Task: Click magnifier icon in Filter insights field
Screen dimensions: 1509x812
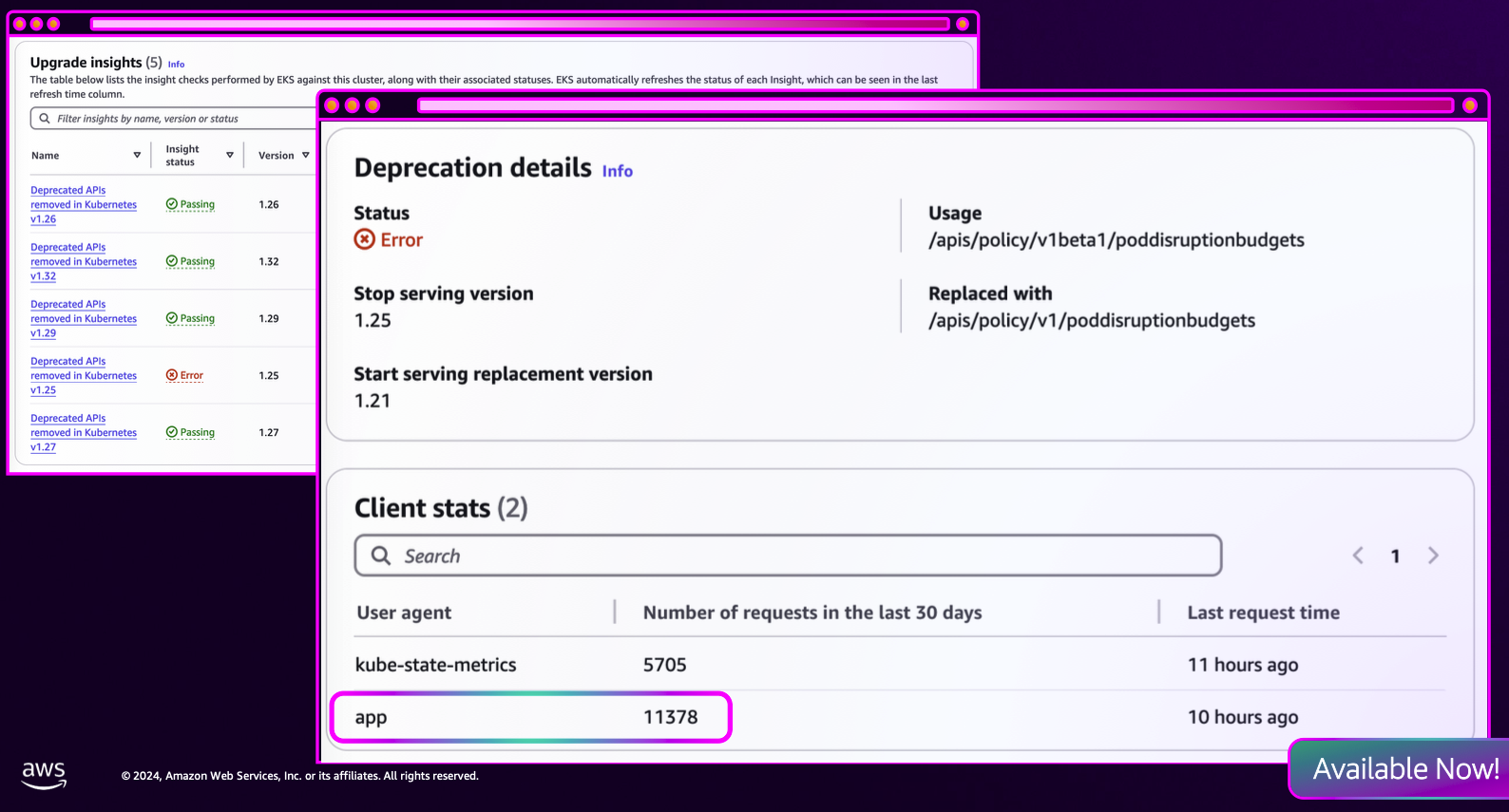Action: pyautogui.click(x=45, y=119)
